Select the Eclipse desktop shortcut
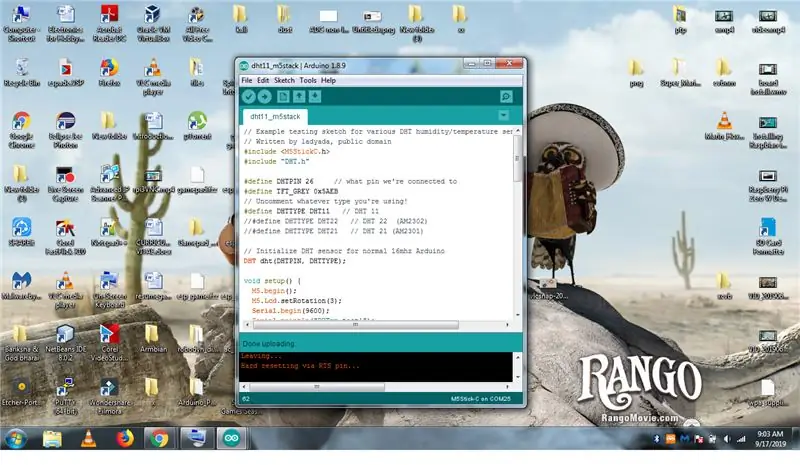This screenshot has height=465, width=800. (x=65, y=130)
